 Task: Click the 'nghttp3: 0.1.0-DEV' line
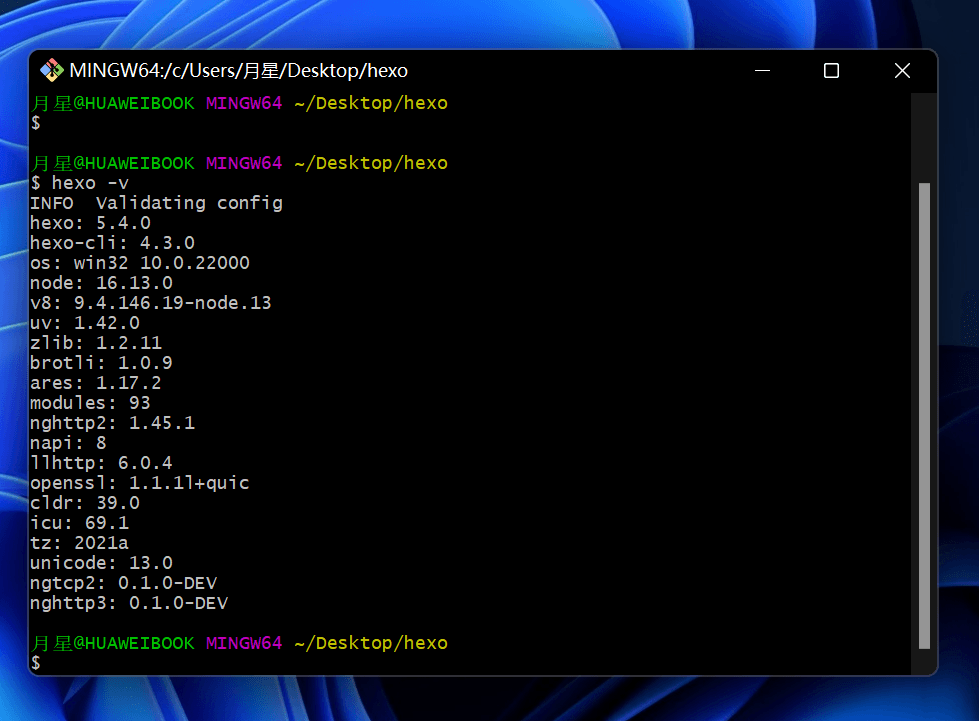(x=129, y=602)
